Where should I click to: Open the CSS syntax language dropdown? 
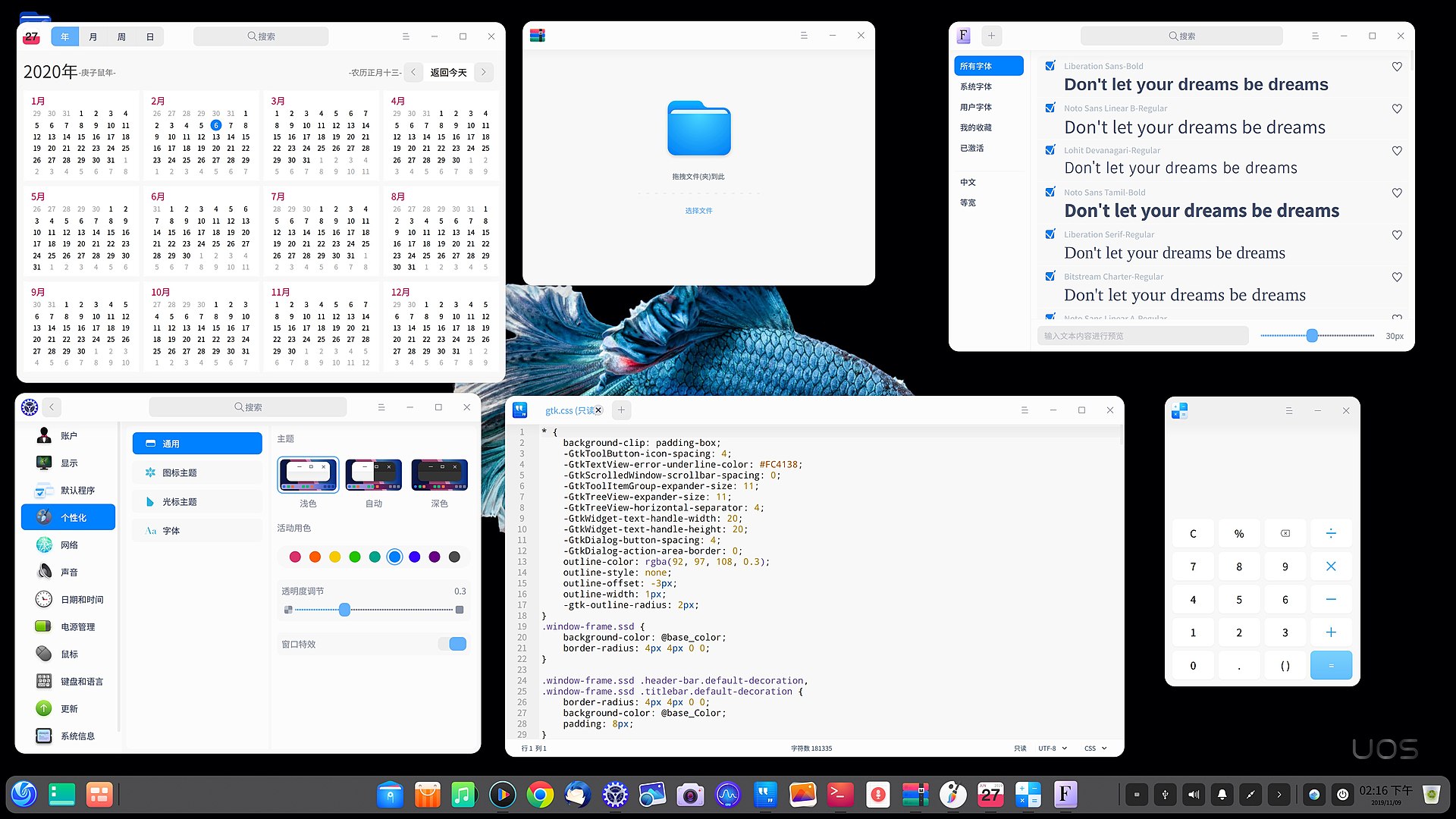click(x=1095, y=748)
